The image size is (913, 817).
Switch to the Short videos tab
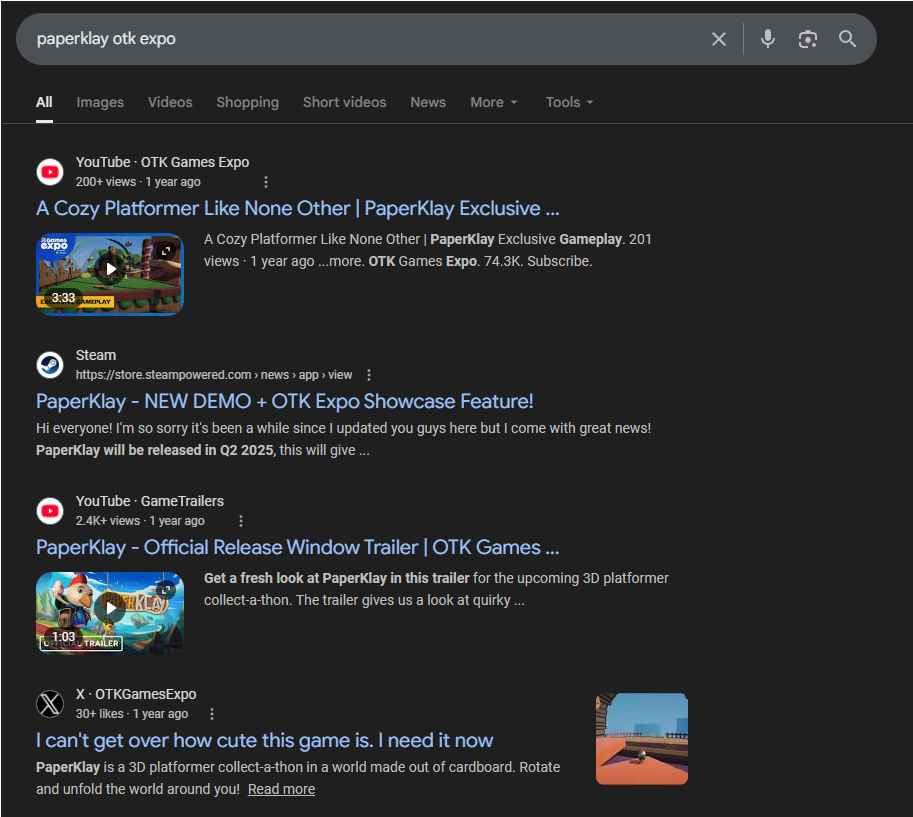point(345,102)
